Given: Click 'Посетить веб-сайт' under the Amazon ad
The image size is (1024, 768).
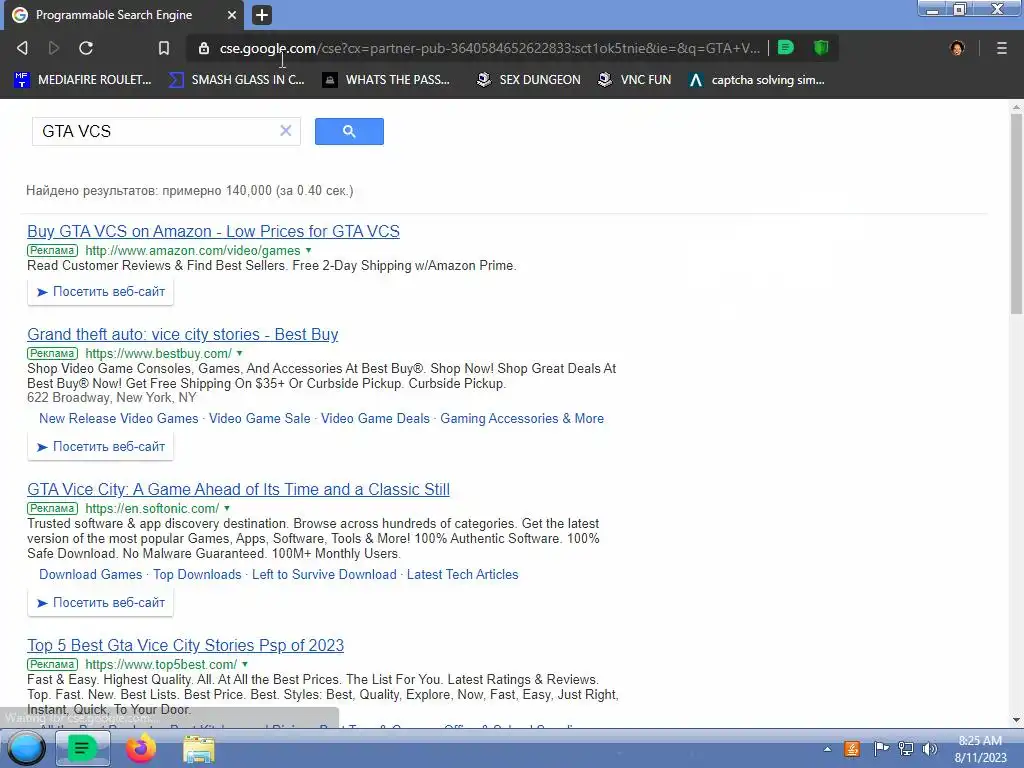Looking at the screenshot, I should (101, 292).
